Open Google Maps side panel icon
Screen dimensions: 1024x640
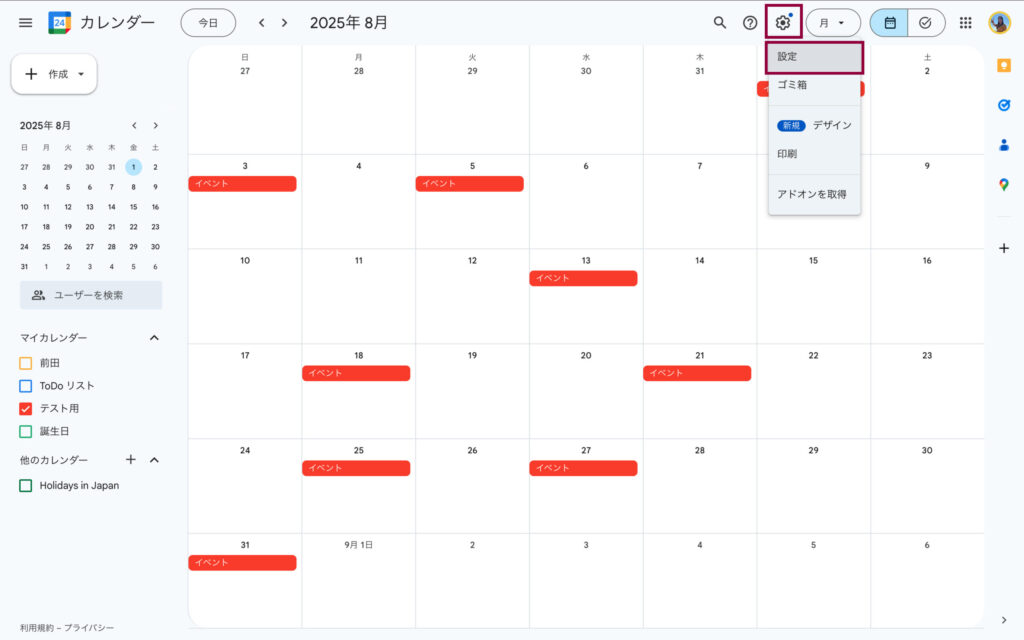(x=1004, y=184)
